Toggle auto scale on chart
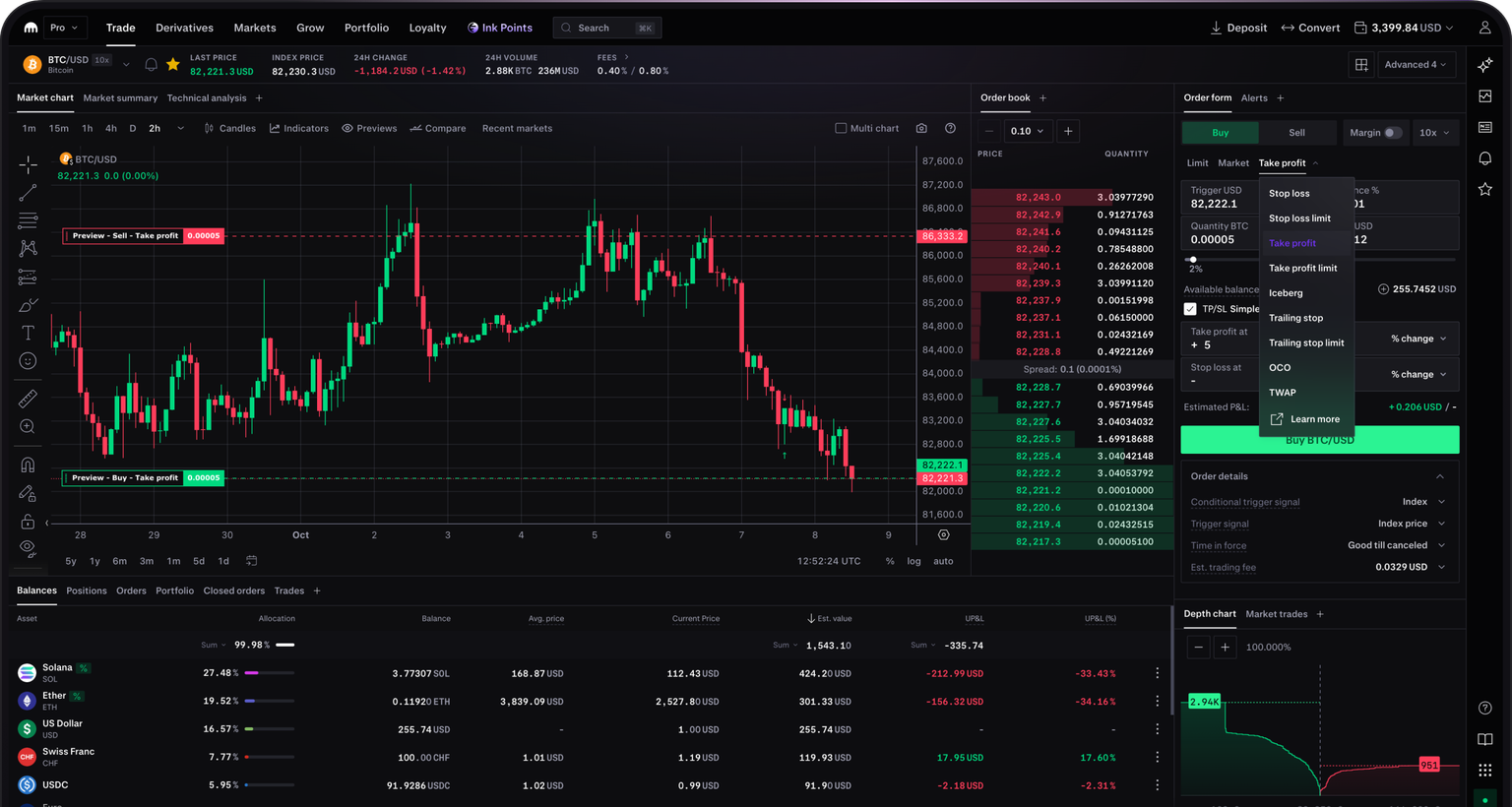Image resolution: width=1512 pixels, height=807 pixels. click(x=943, y=561)
